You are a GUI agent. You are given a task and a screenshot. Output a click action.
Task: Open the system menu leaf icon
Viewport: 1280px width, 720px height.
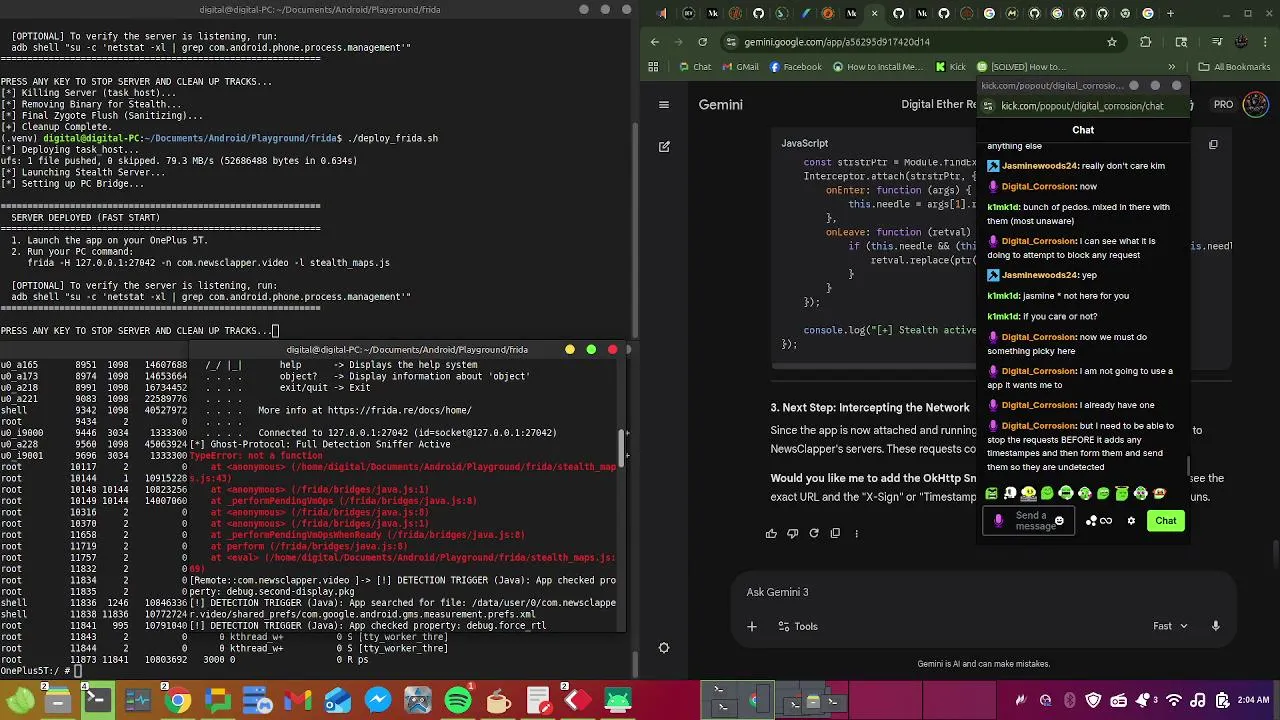click(20, 701)
